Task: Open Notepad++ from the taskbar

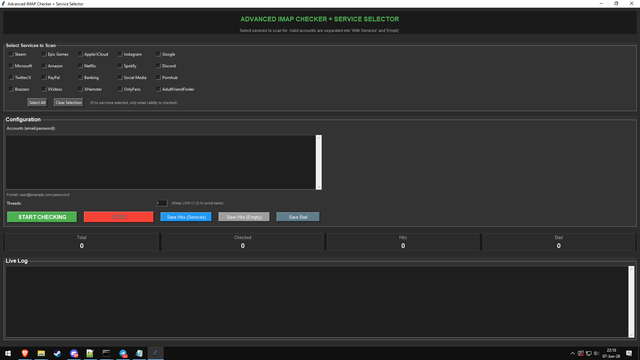Action: (90, 353)
